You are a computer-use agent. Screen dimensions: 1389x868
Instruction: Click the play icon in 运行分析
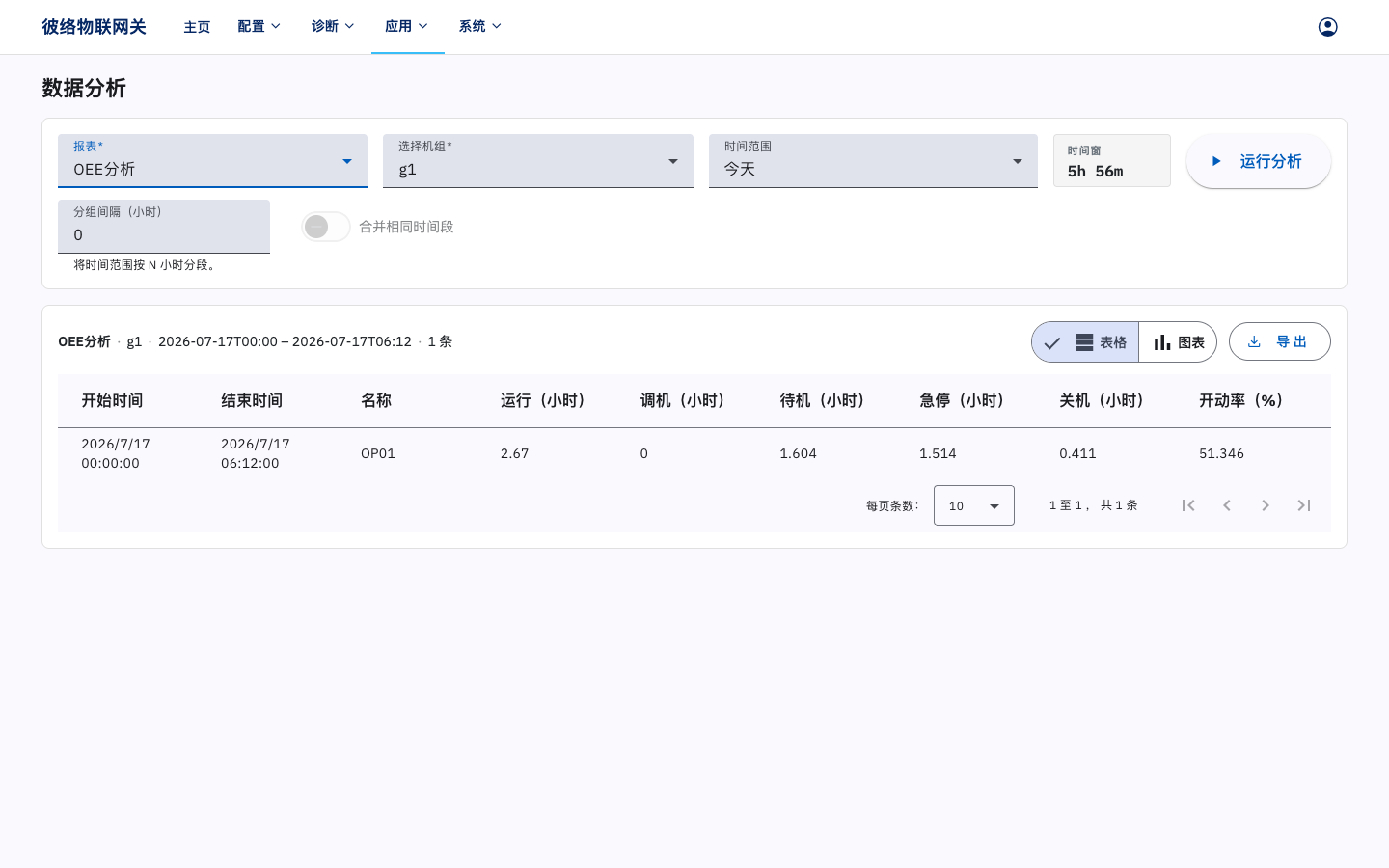click(1216, 161)
